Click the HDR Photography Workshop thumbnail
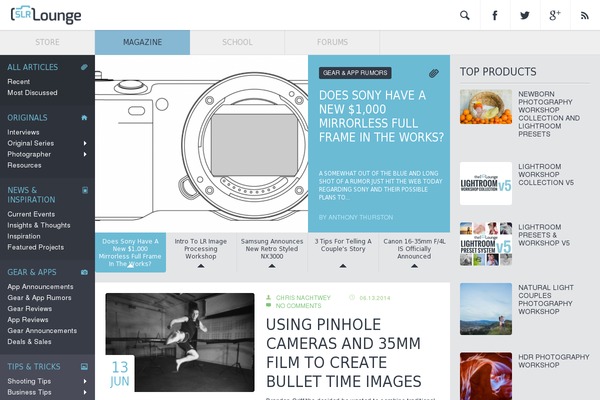Image resolution: width=600 pixels, height=400 pixels. (486, 376)
